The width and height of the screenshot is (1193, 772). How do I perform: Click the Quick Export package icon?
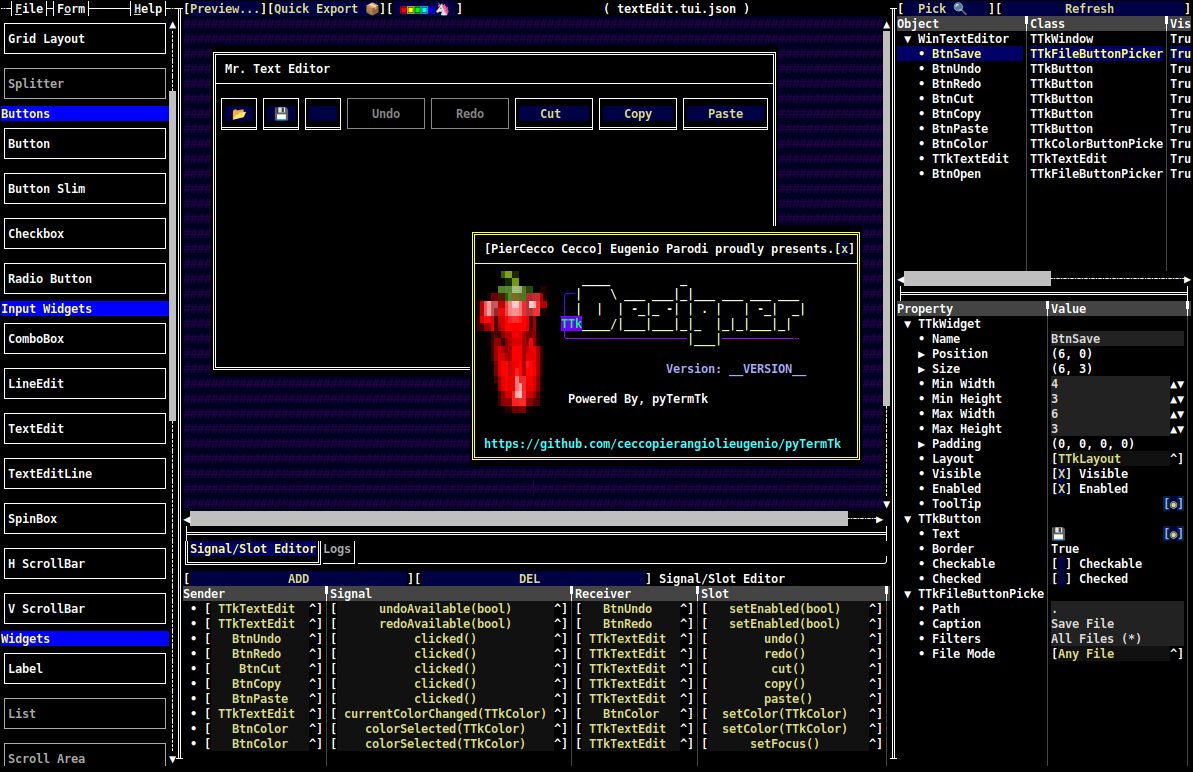tap(371, 8)
